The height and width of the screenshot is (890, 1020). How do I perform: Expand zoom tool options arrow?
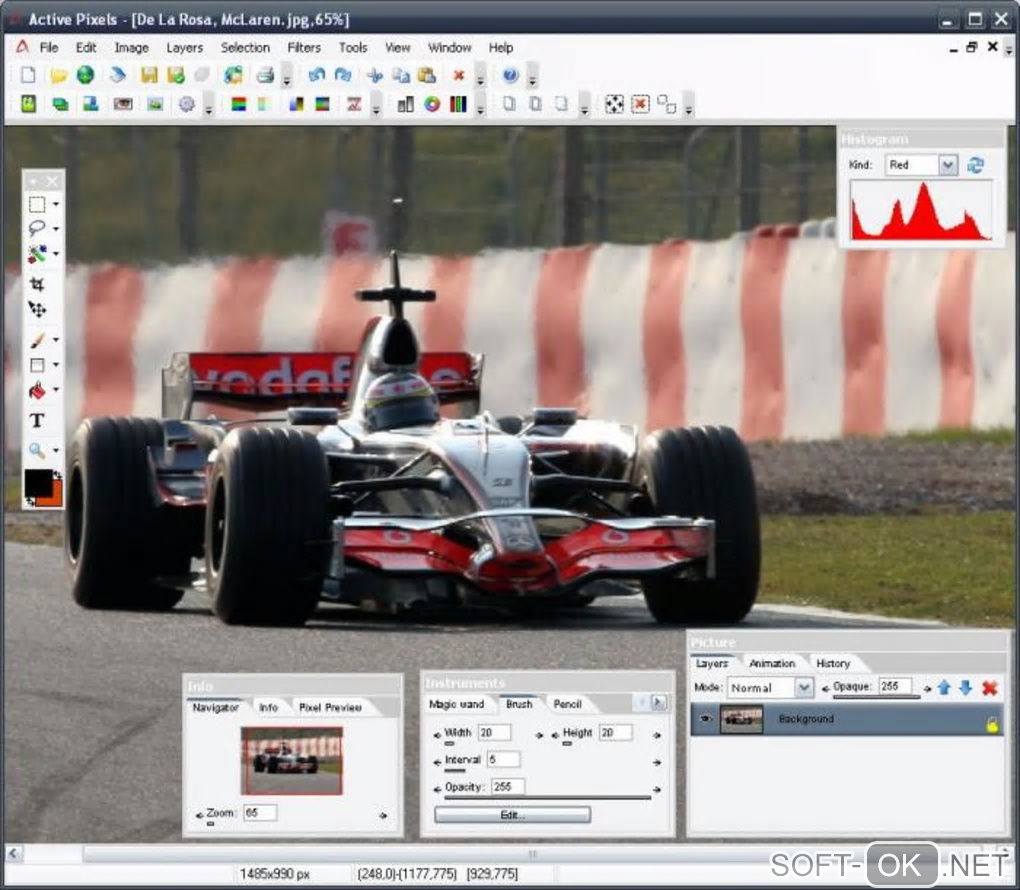point(56,450)
